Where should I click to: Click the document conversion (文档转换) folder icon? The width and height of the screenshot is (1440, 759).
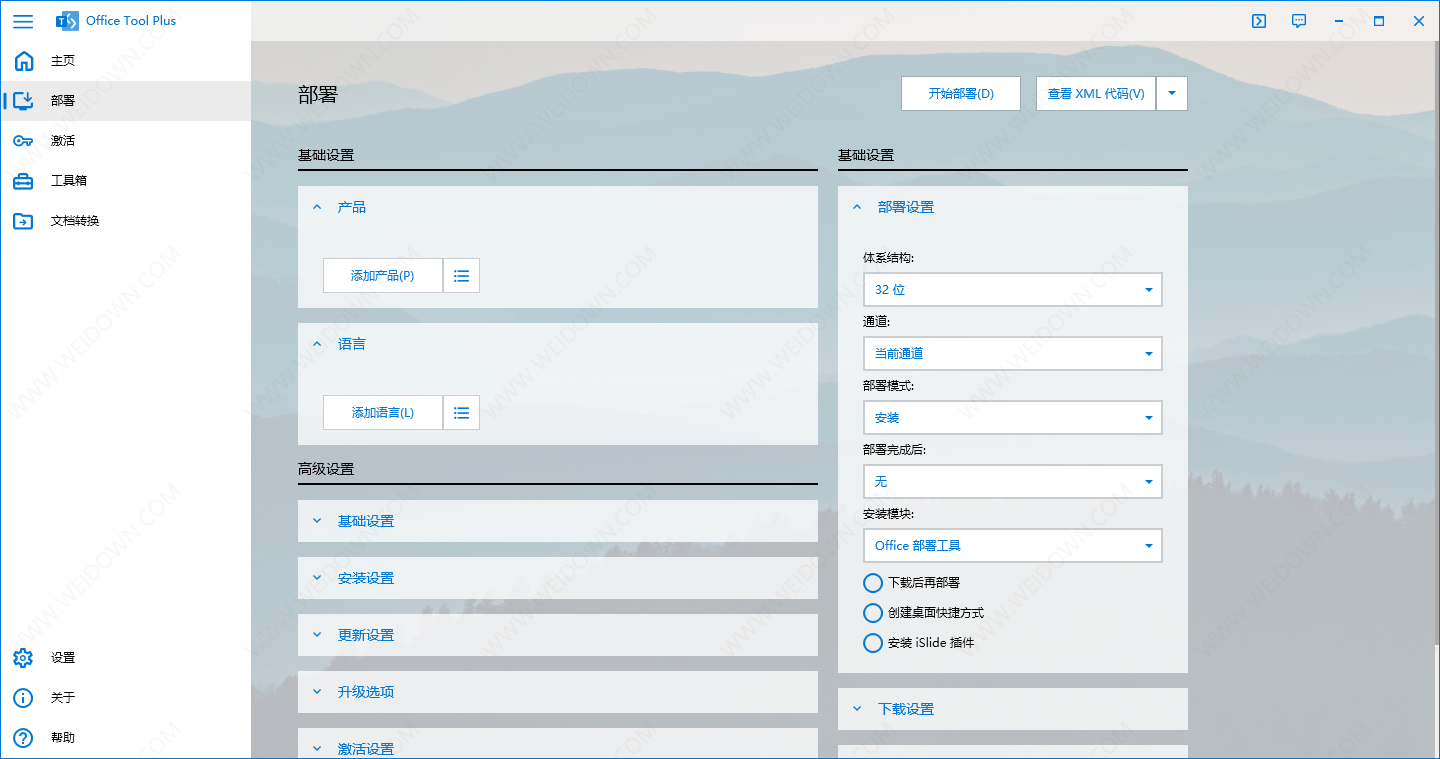tap(24, 221)
